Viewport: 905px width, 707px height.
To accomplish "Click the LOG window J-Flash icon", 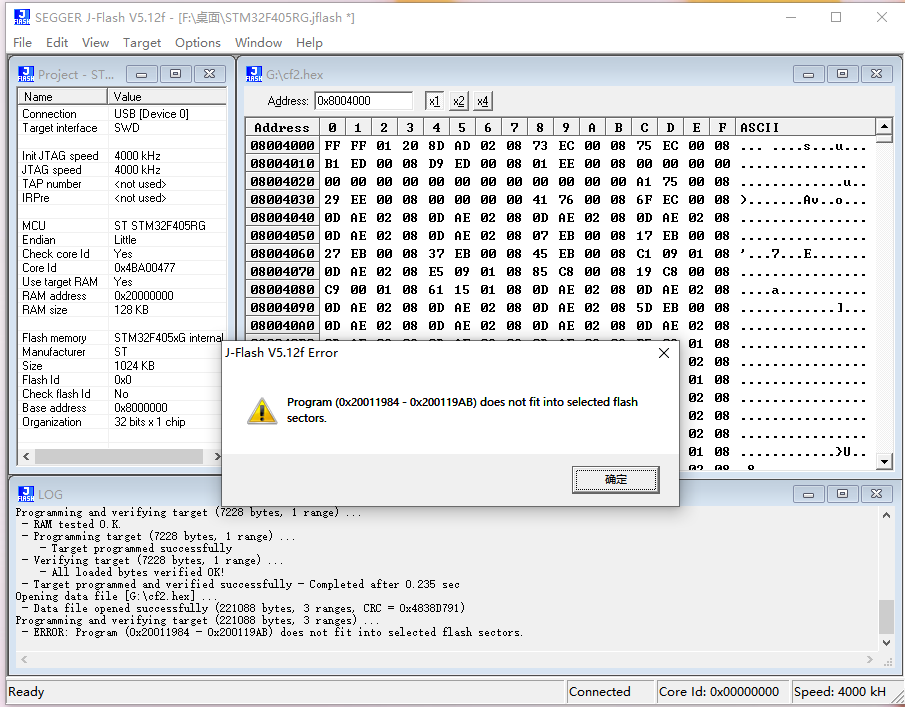I will [26, 494].
